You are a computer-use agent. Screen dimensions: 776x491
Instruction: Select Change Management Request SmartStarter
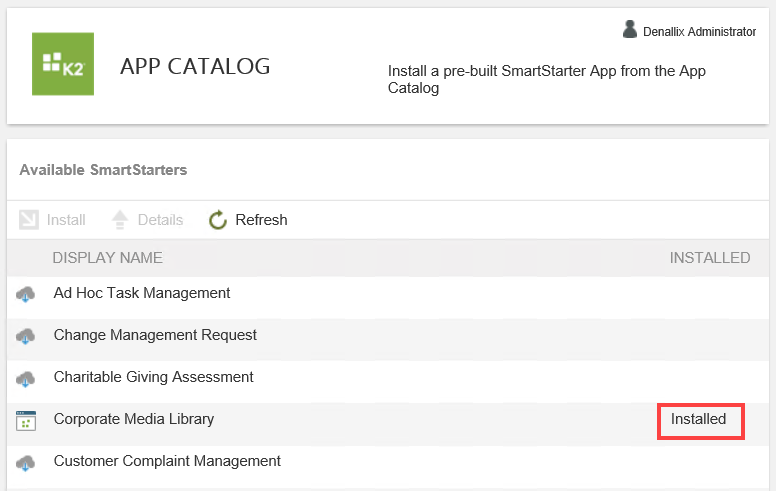pyautogui.click(x=155, y=335)
